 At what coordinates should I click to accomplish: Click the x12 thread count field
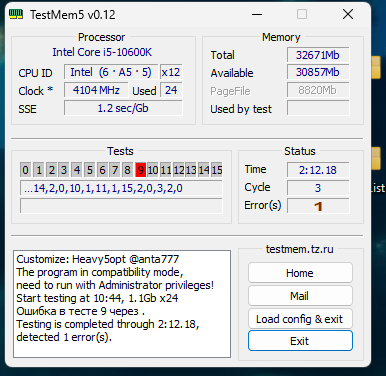171,72
